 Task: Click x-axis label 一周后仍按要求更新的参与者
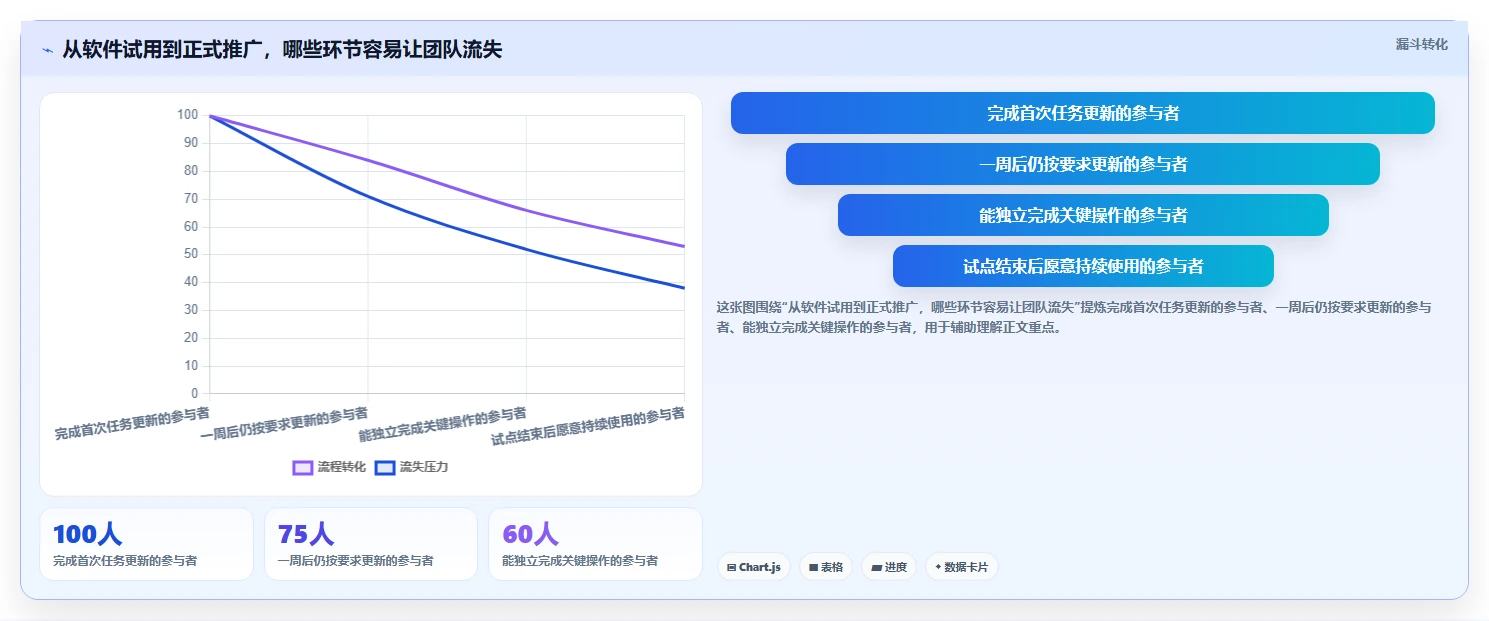(284, 424)
